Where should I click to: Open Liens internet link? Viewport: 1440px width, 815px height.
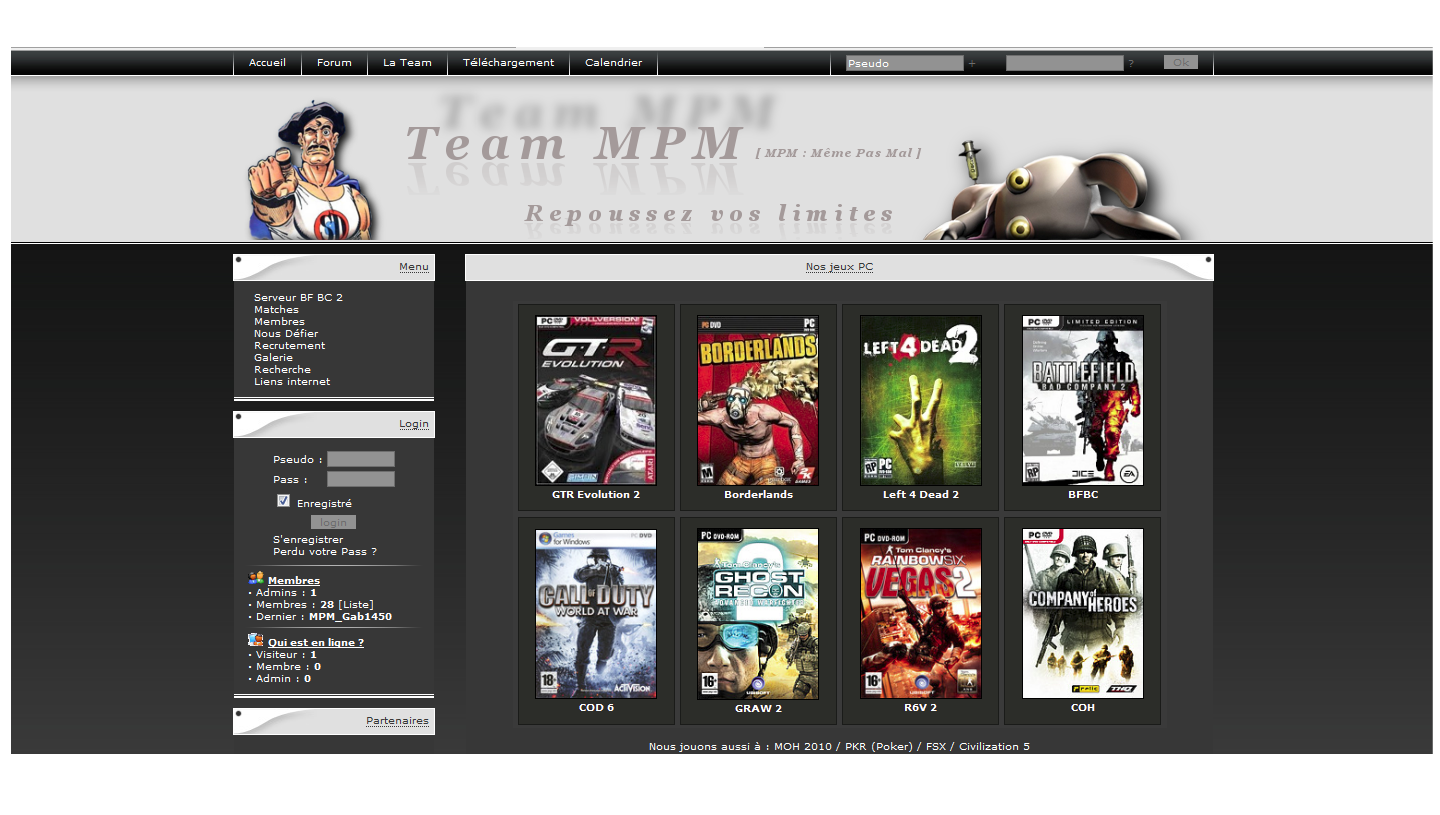coord(292,382)
